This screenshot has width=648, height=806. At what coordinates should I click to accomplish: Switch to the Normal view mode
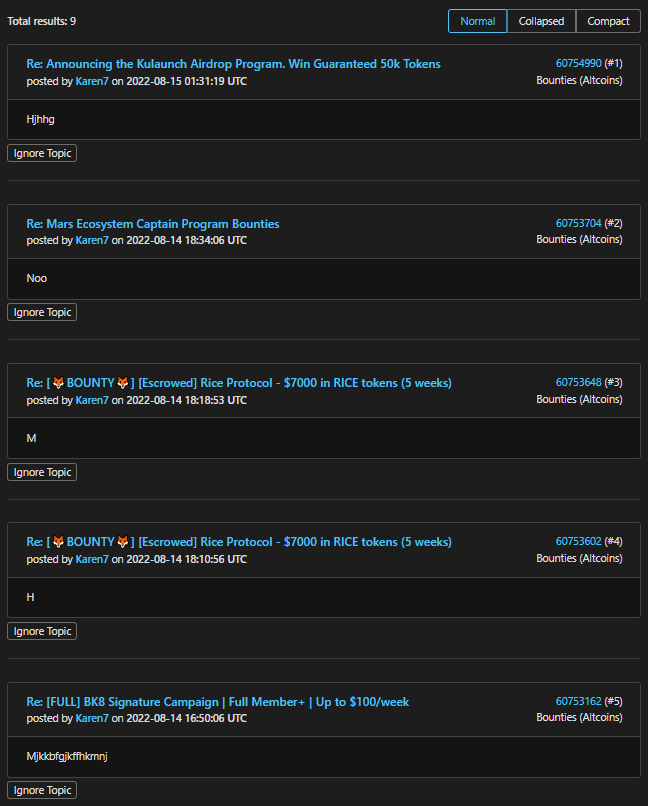[x=477, y=21]
